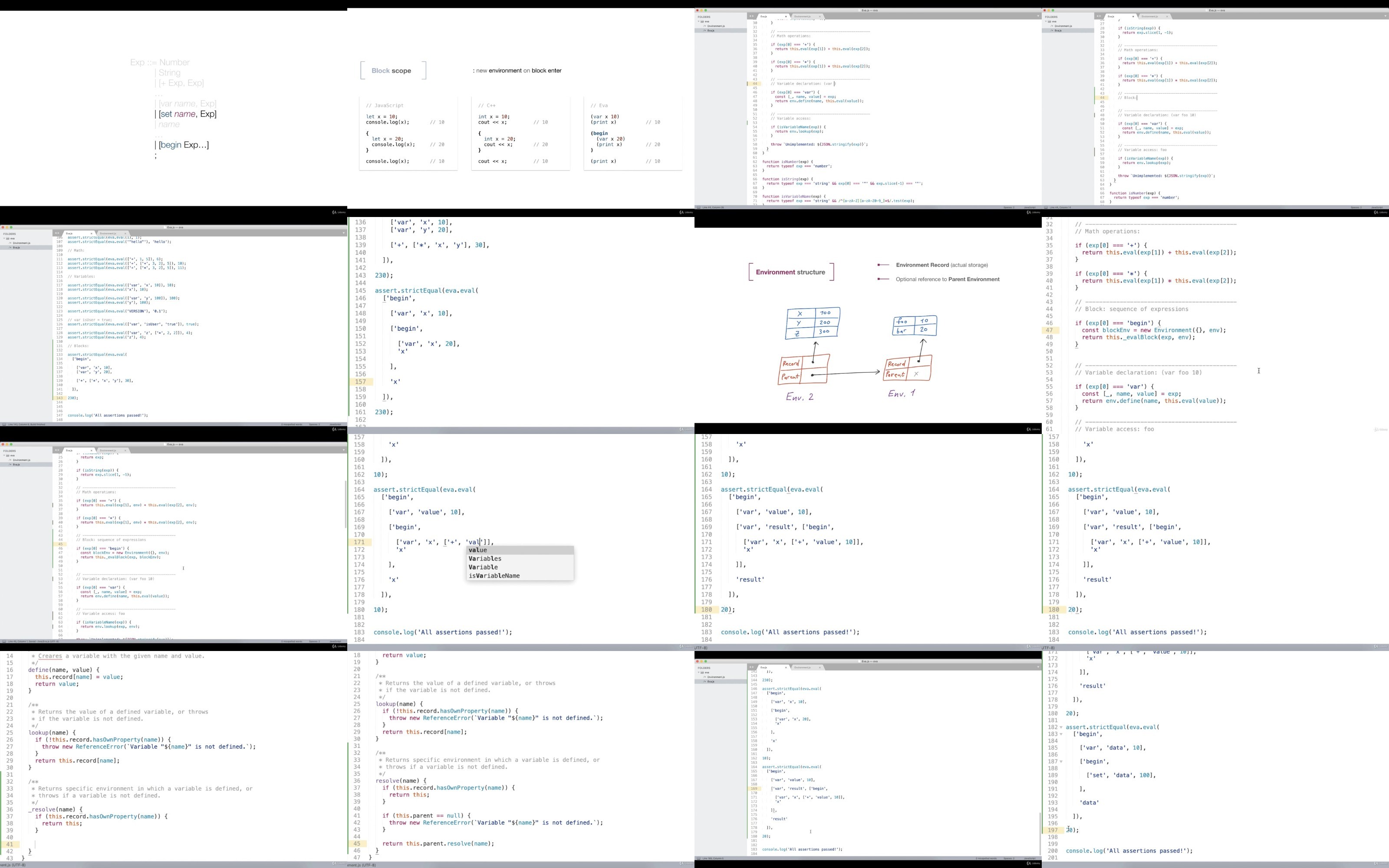Click '[set name, Exp]' grammar line on slide
Image resolution: width=1389 pixels, height=868 pixels.
[186, 114]
